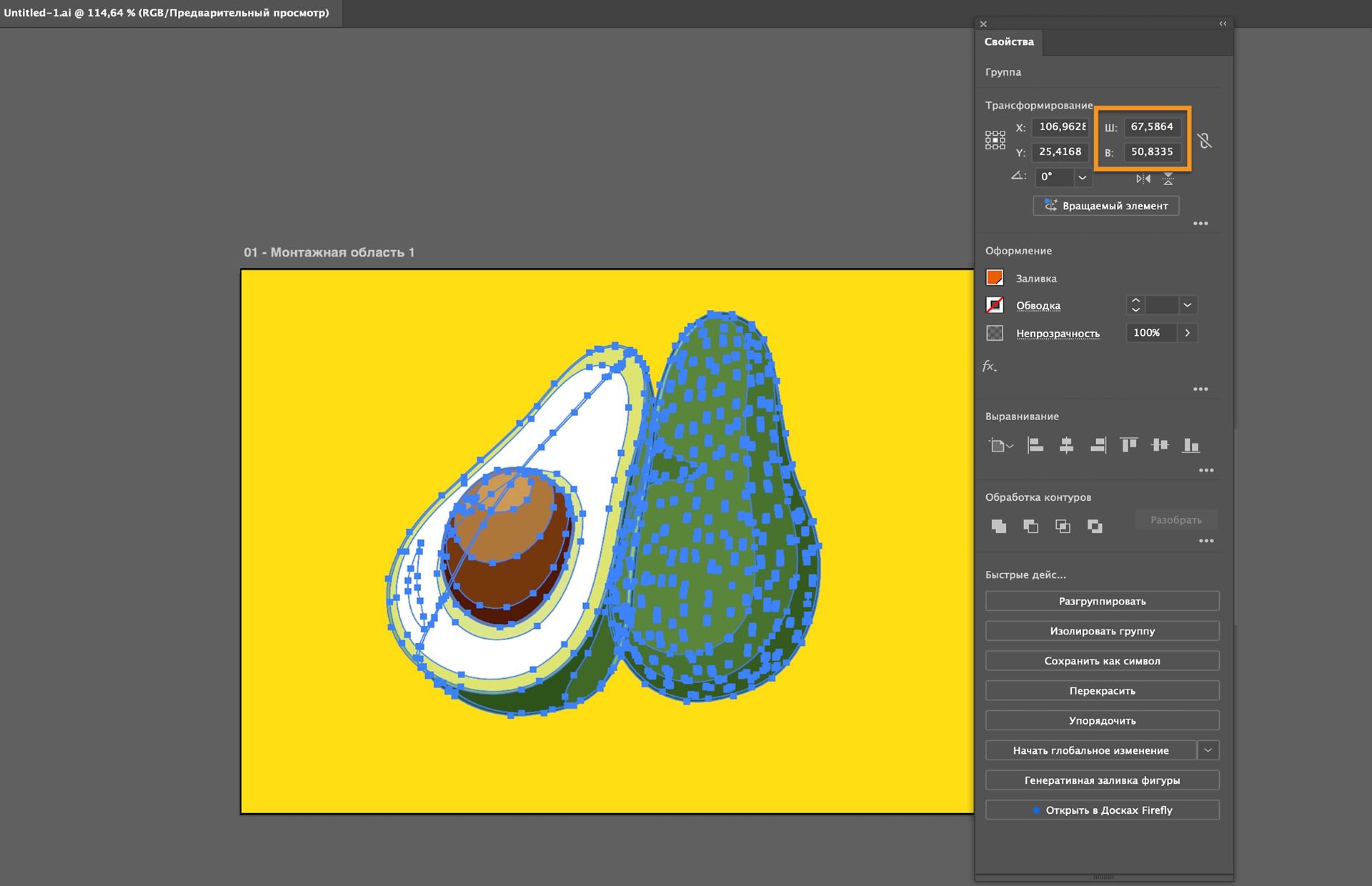The image size is (1372, 886).
Task: Apply Pathfinder Minus Front mode
Action: pyautogui.click(x=1030, y=527)
